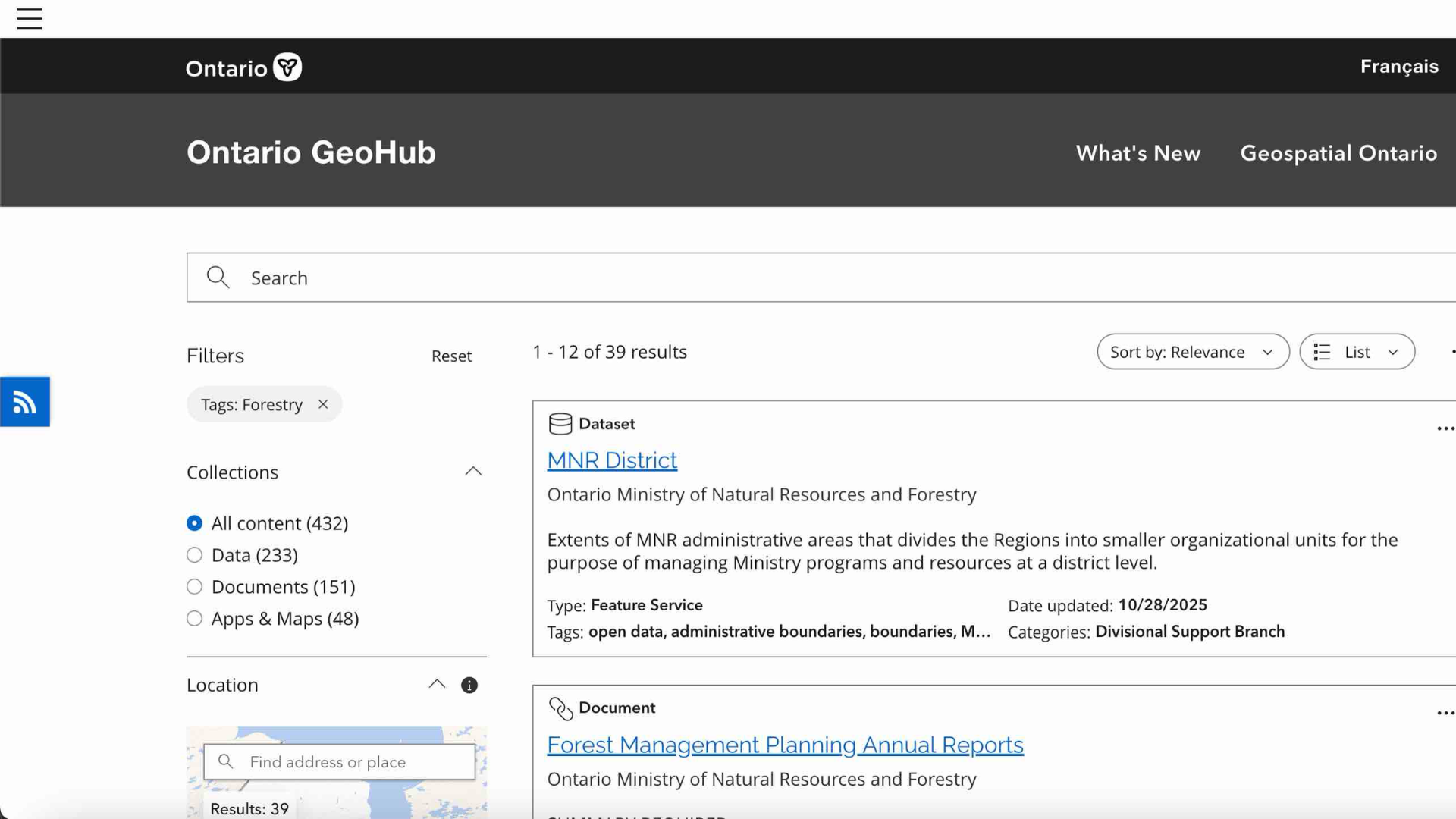Open the RSS feed panel
This screenshot has height=819, width=1456.
click(25, 402)
